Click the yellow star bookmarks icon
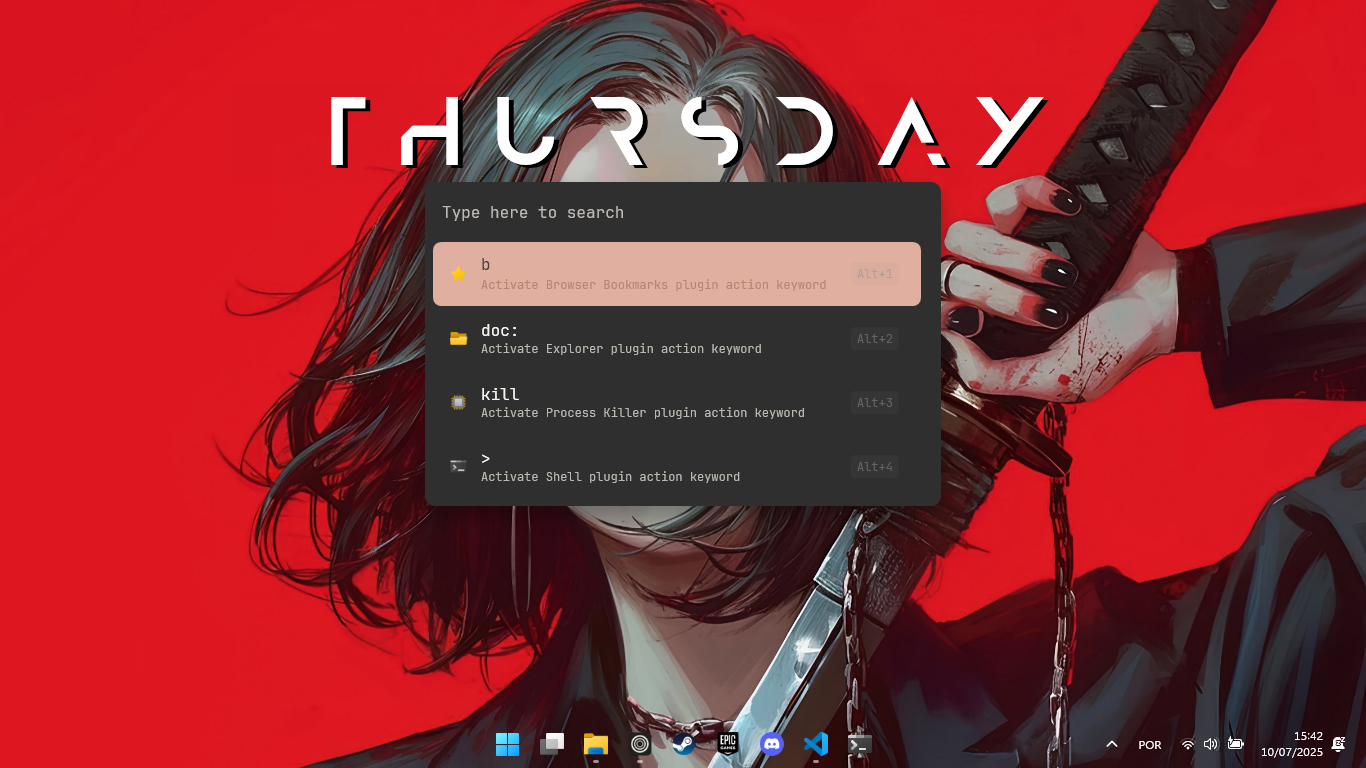 click(458, 274)
